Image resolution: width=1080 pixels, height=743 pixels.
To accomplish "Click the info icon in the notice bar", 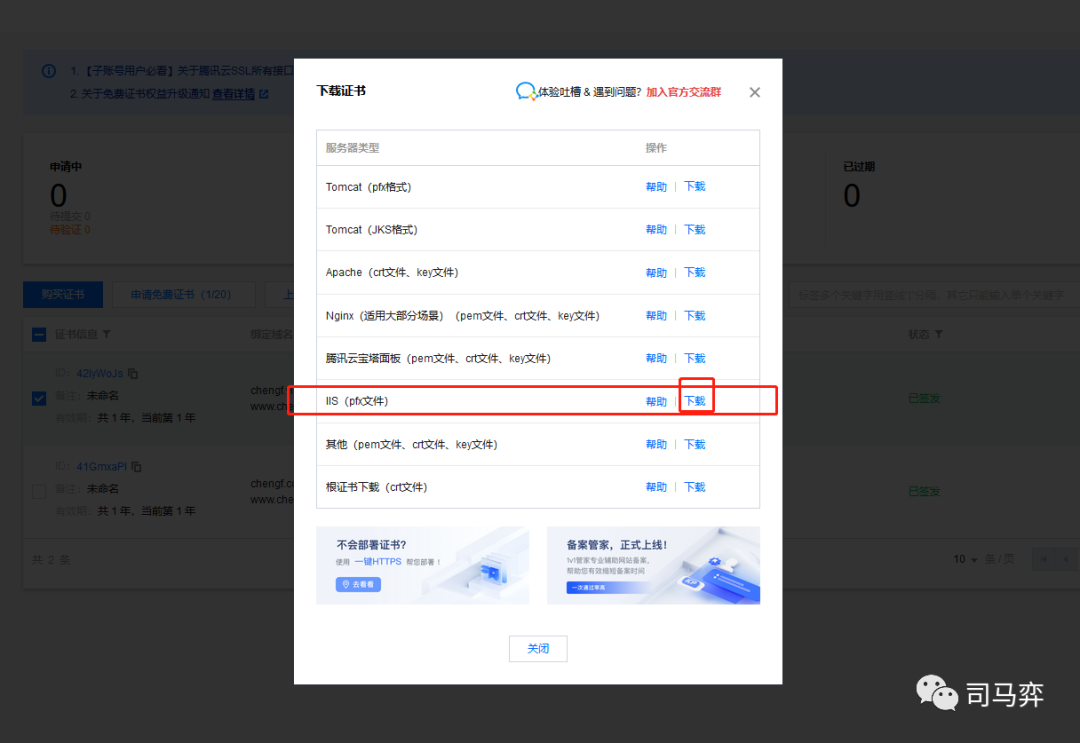I will click(x=49, y=71).
